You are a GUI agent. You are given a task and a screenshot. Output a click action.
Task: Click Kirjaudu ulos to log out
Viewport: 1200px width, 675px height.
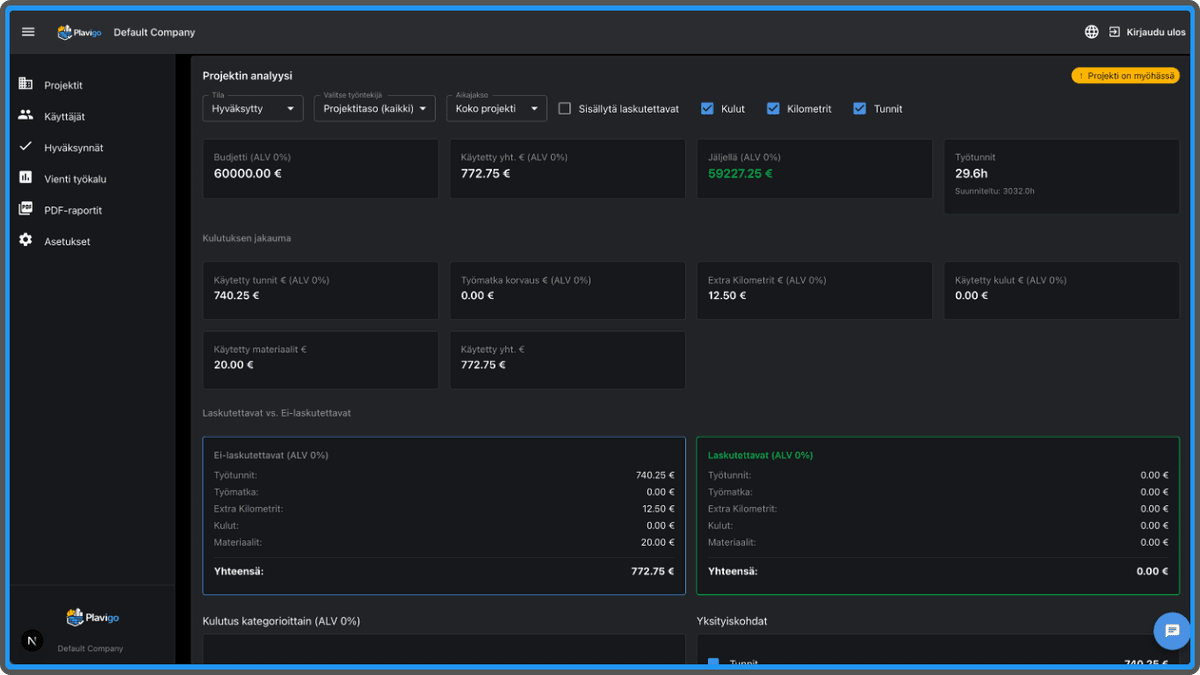[x=1155, y=32]
